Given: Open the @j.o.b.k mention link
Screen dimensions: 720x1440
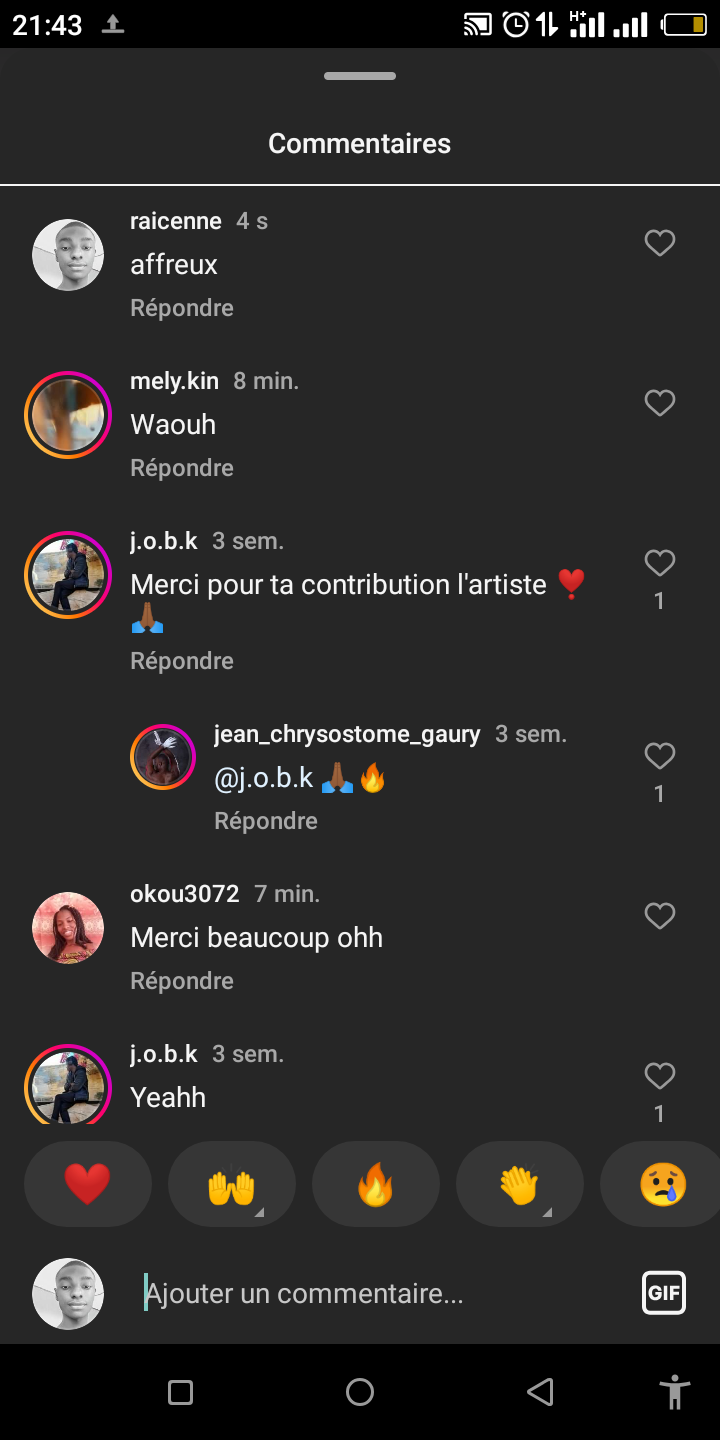Looking at the screenshot, I should pos(264,778).
